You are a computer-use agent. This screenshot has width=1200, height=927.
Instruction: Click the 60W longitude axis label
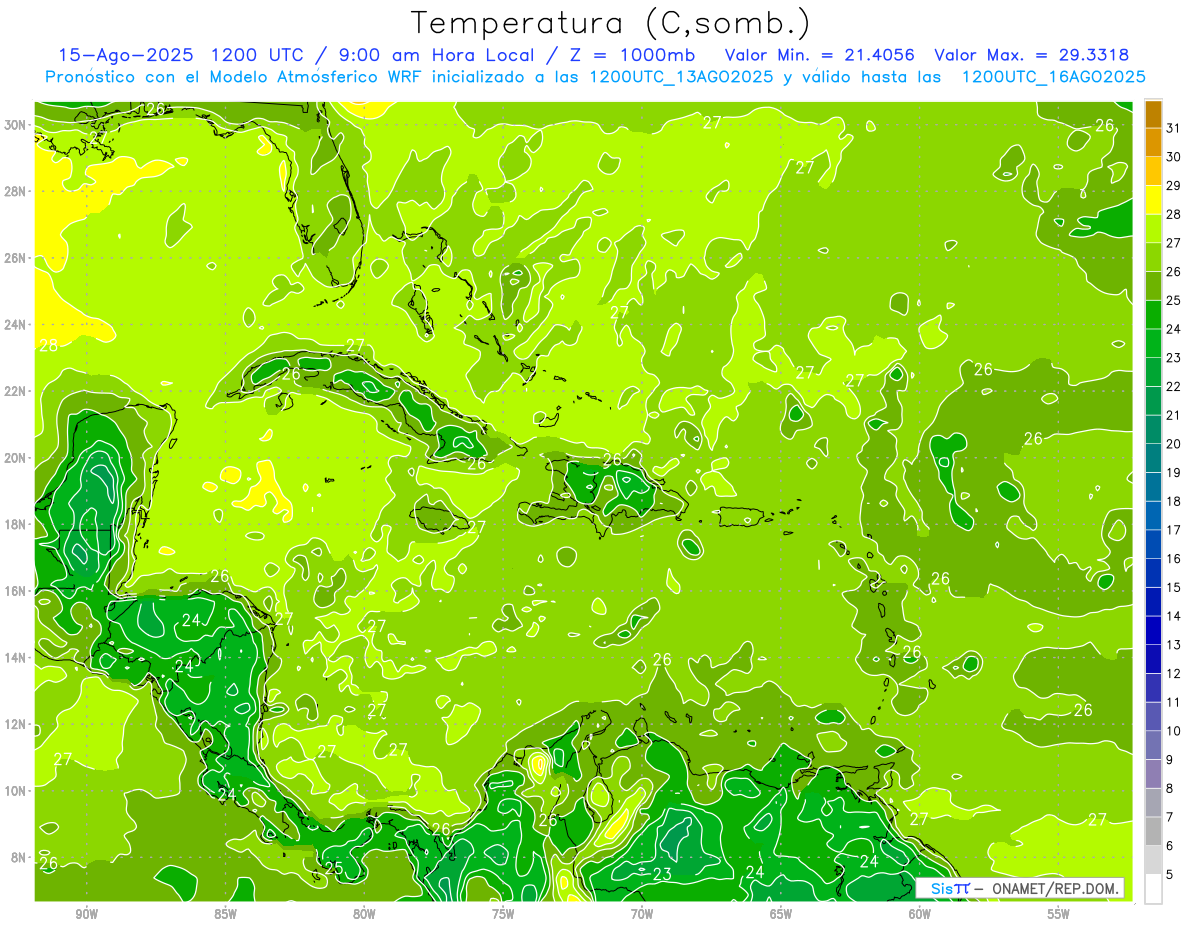pos(920,914)
